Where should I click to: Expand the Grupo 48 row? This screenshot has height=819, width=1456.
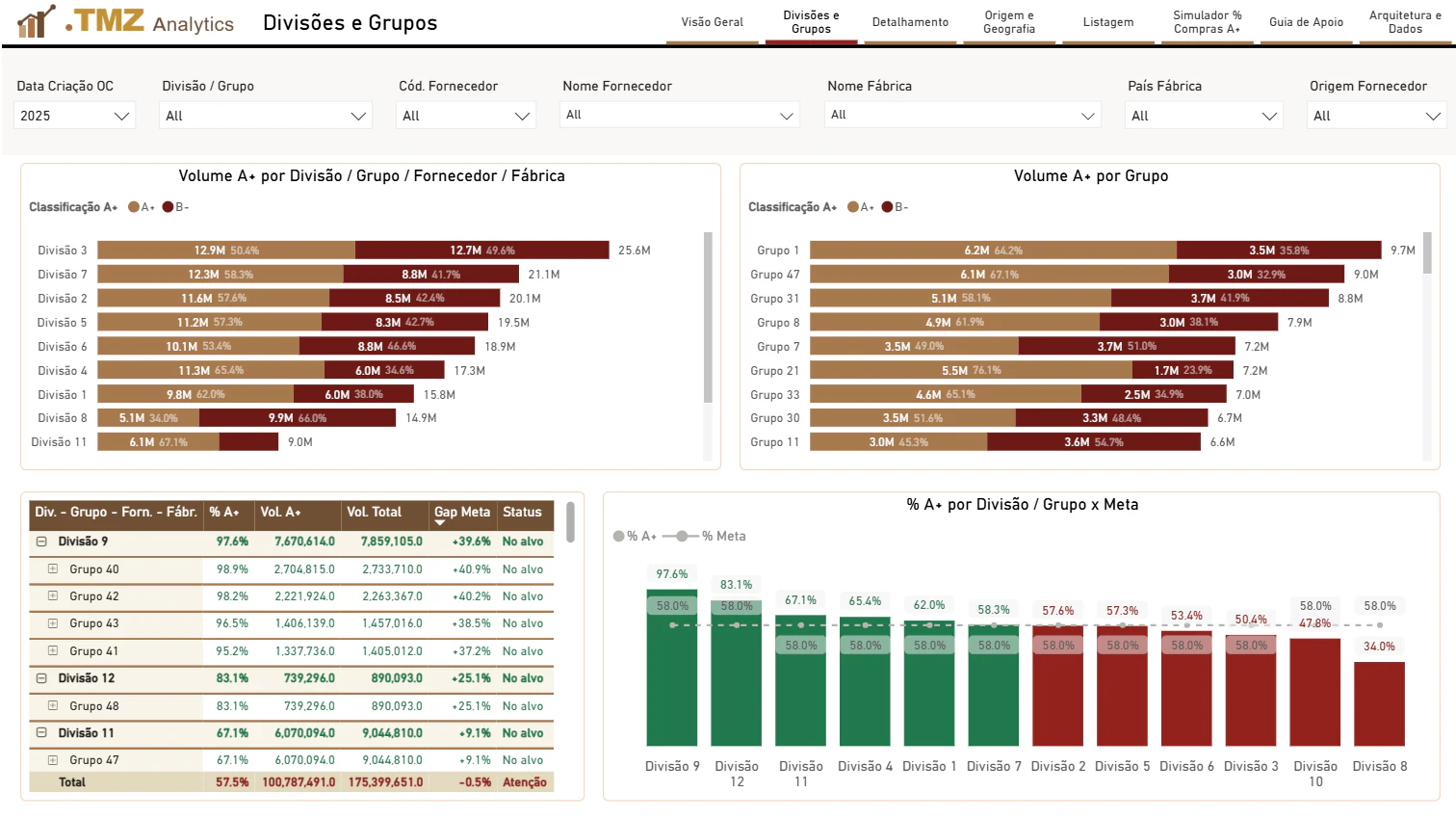(x=53, y=706)
